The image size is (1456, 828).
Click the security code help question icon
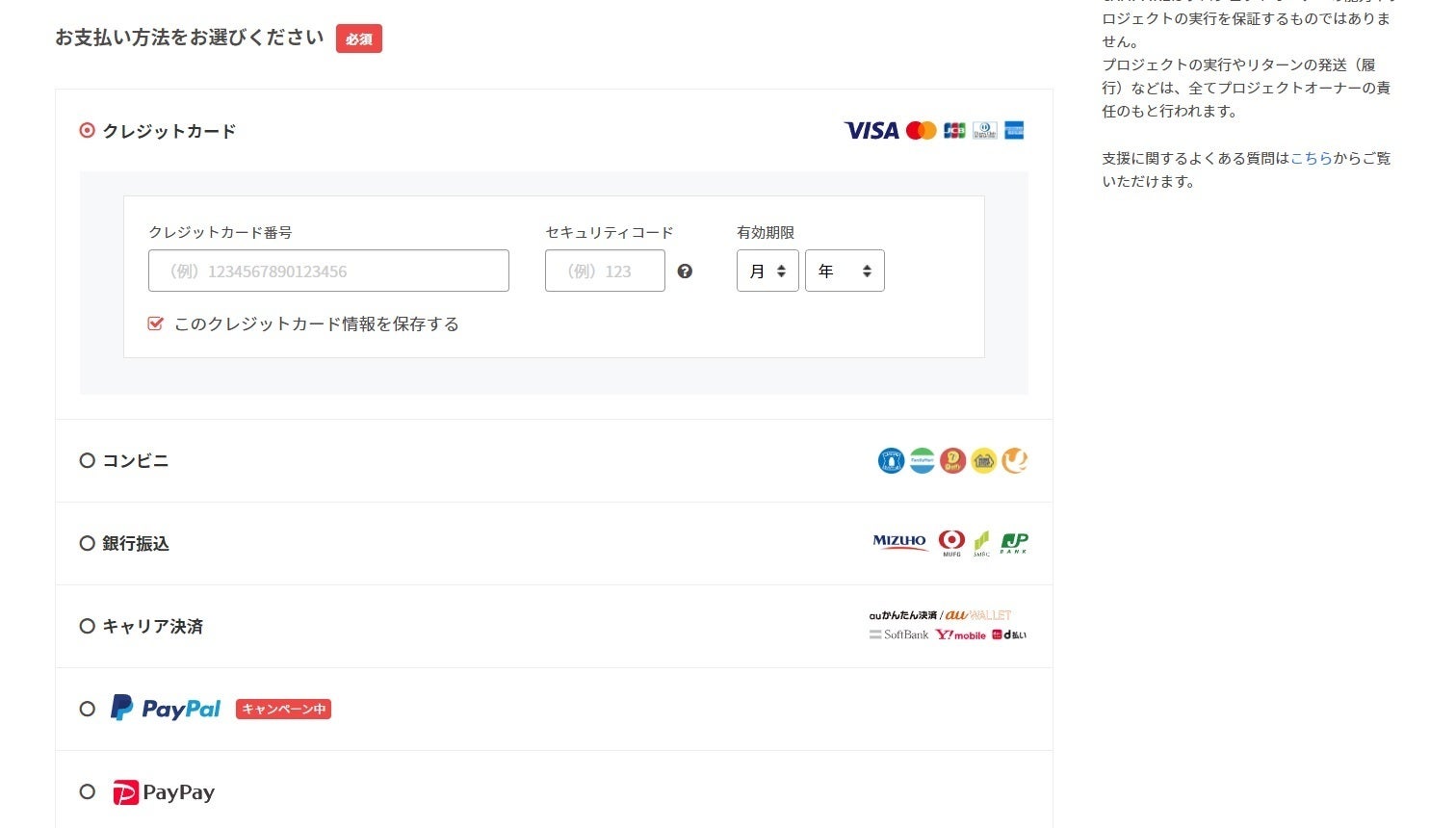(x=685, y=272)
